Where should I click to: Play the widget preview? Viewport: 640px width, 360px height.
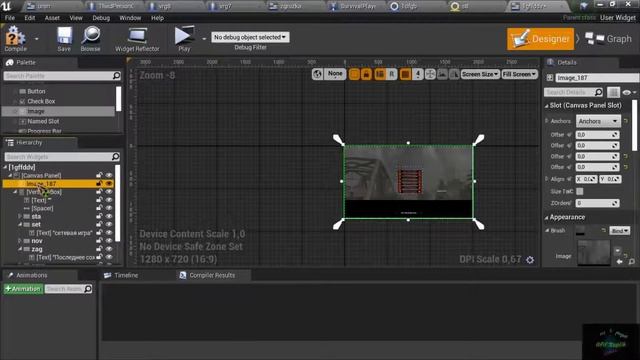(184, 39)
